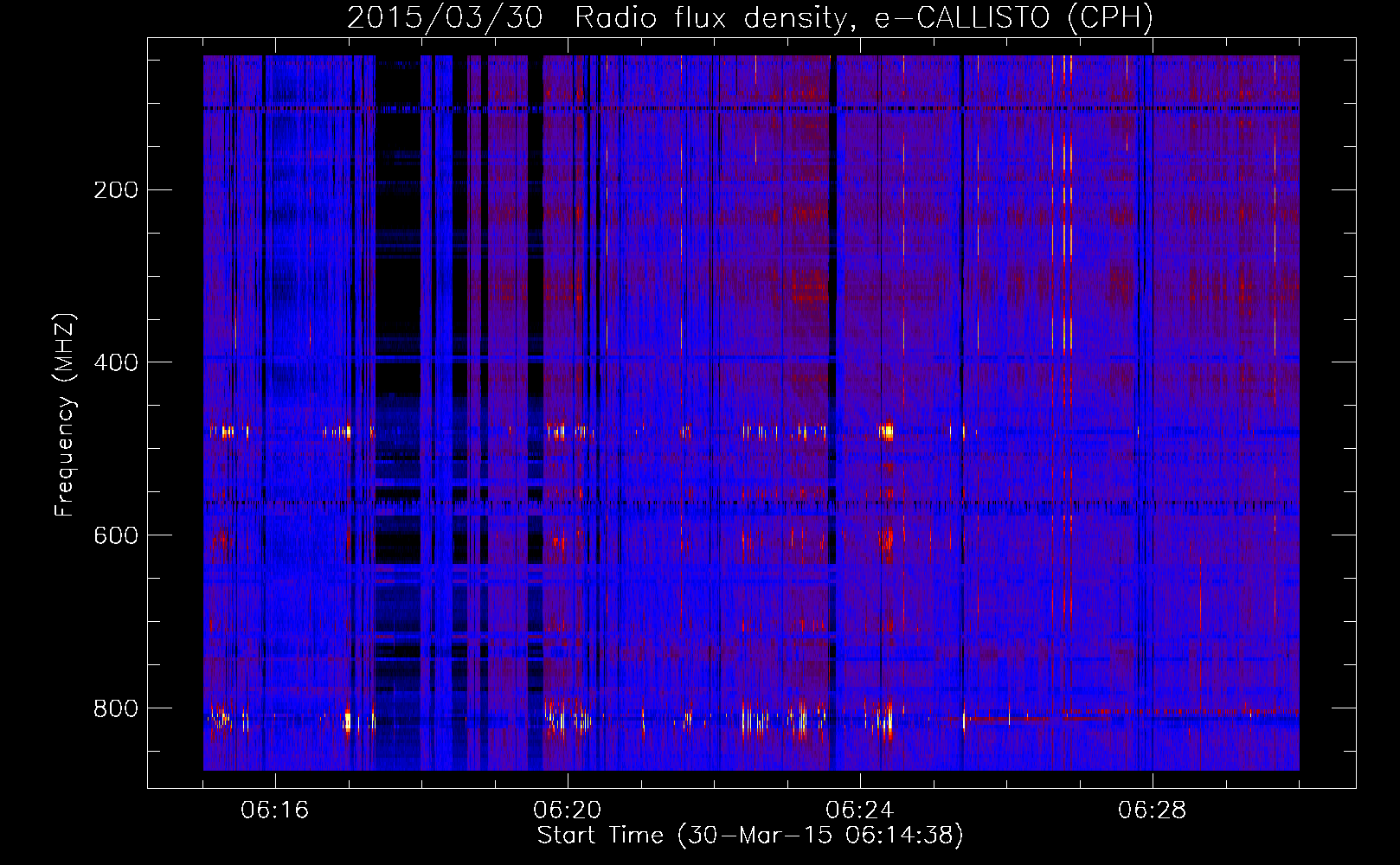Click the 400 frequency tick label
Screen dimensions: 1400x865
[x=116, y=362]
